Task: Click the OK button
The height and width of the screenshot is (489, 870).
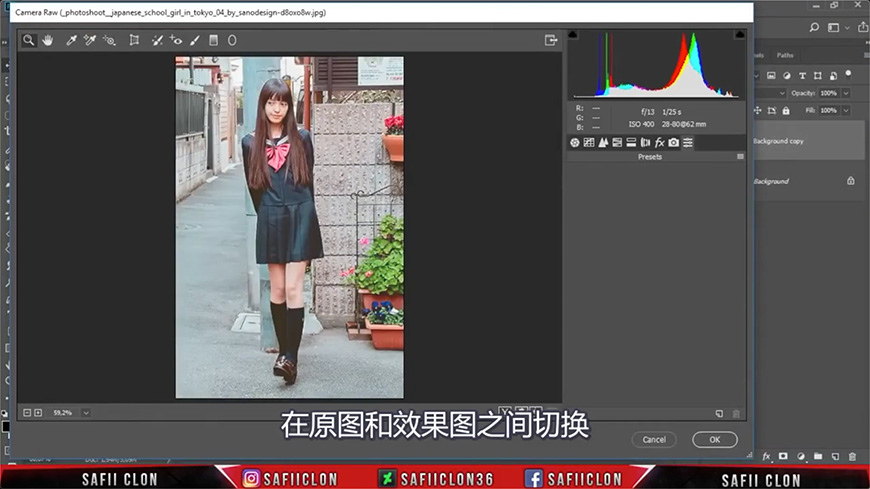Action: pos(715,440)
